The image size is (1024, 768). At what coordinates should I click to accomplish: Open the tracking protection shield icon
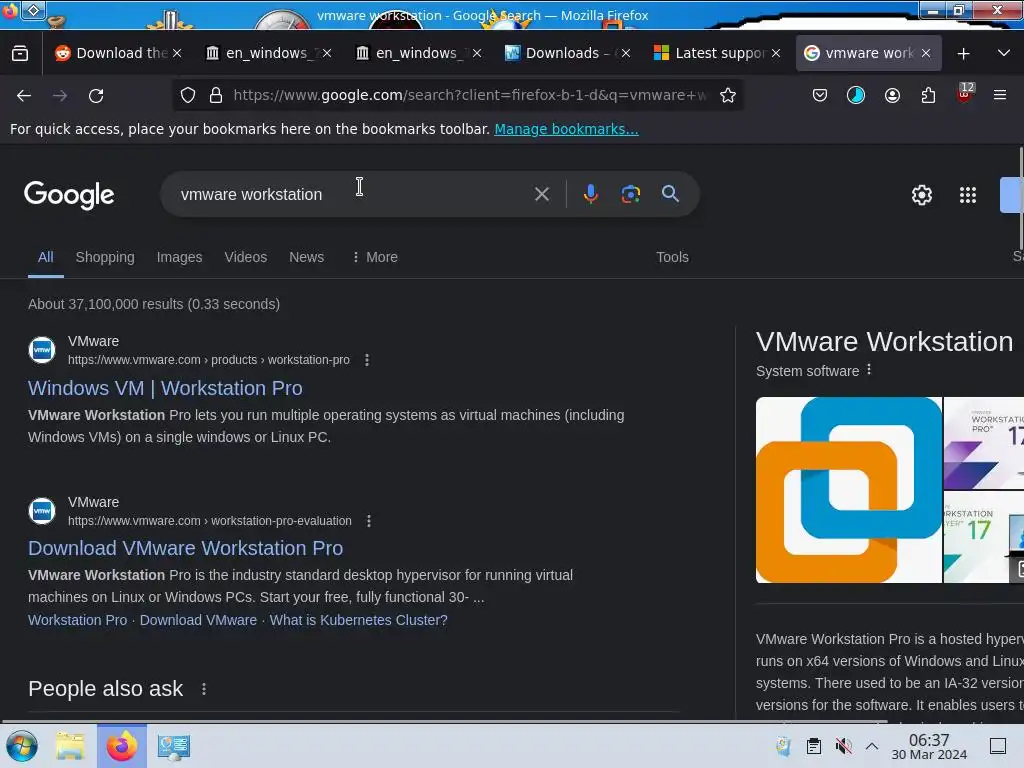[x=188, y=95]
